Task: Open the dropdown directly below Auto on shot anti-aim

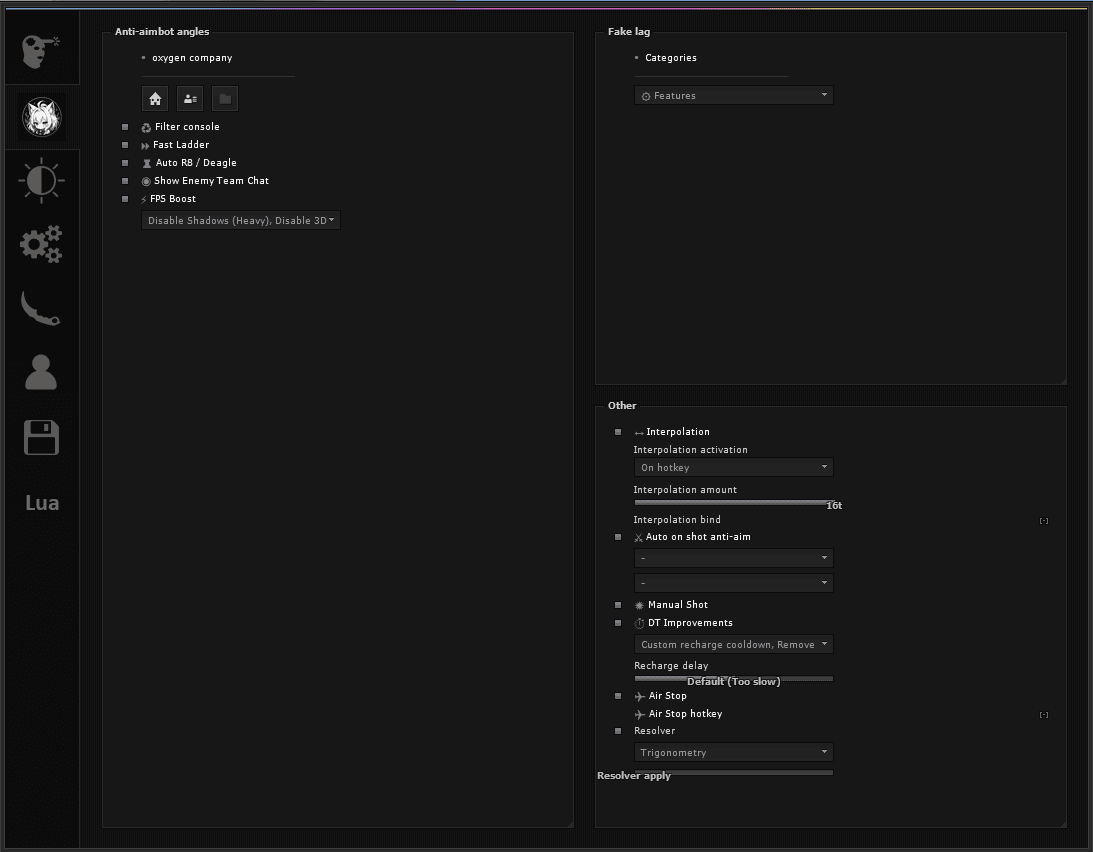Action: click(x=733, y=558)
